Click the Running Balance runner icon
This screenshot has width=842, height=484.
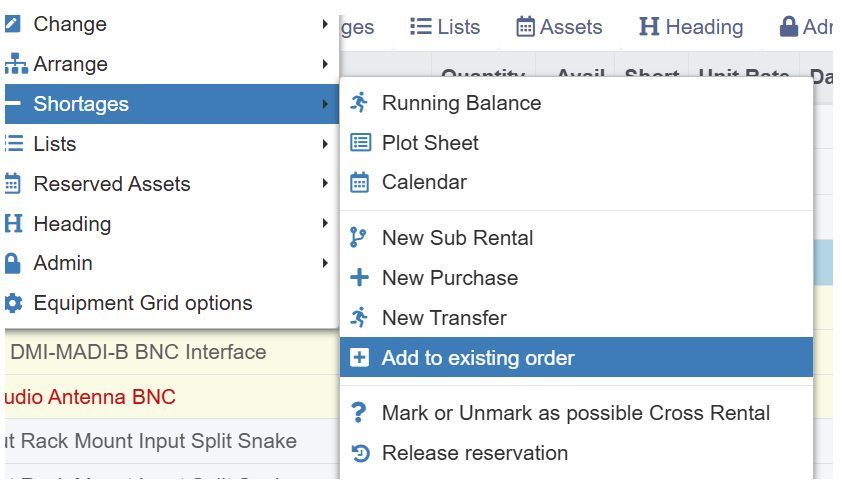tap(360, 103)
